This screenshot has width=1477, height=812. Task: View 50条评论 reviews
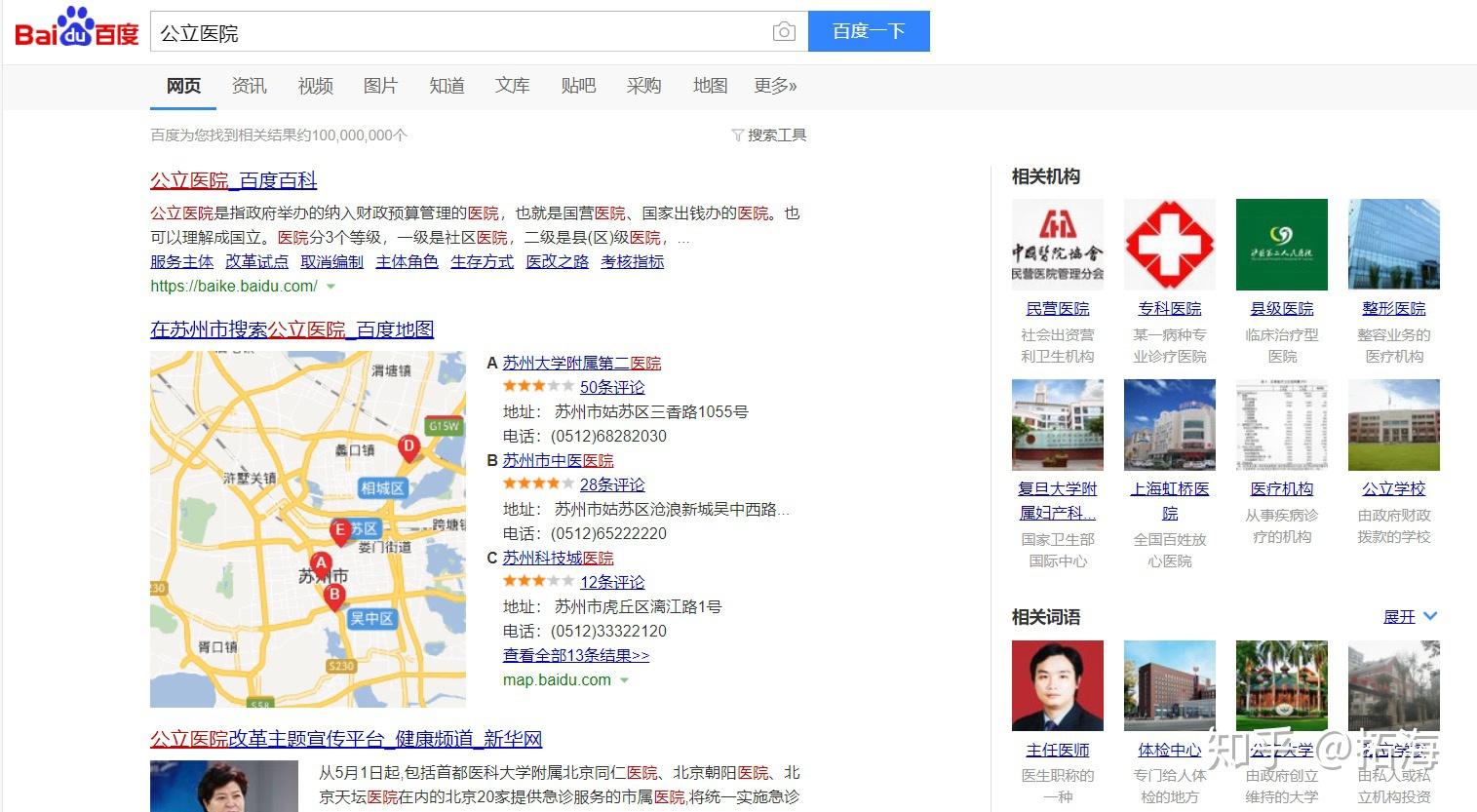612,387
